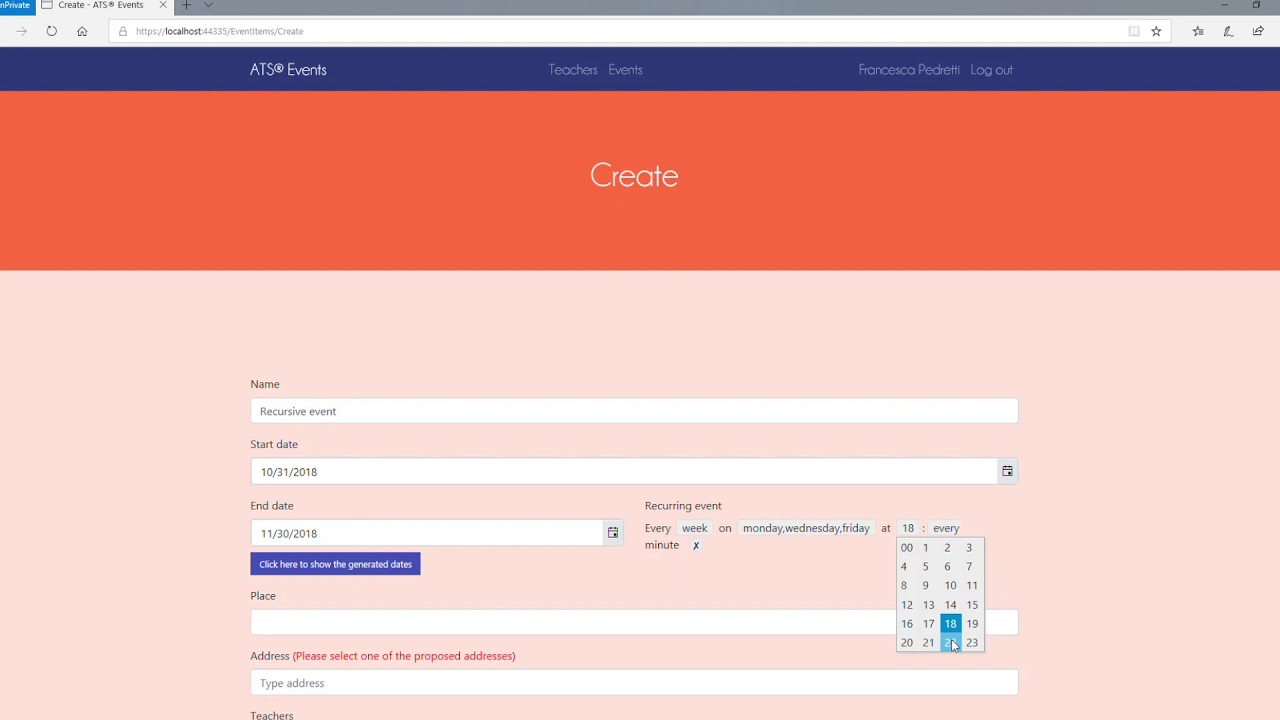
Task: Open Francesca Pedretti profile link
Action: pos(909,70)
